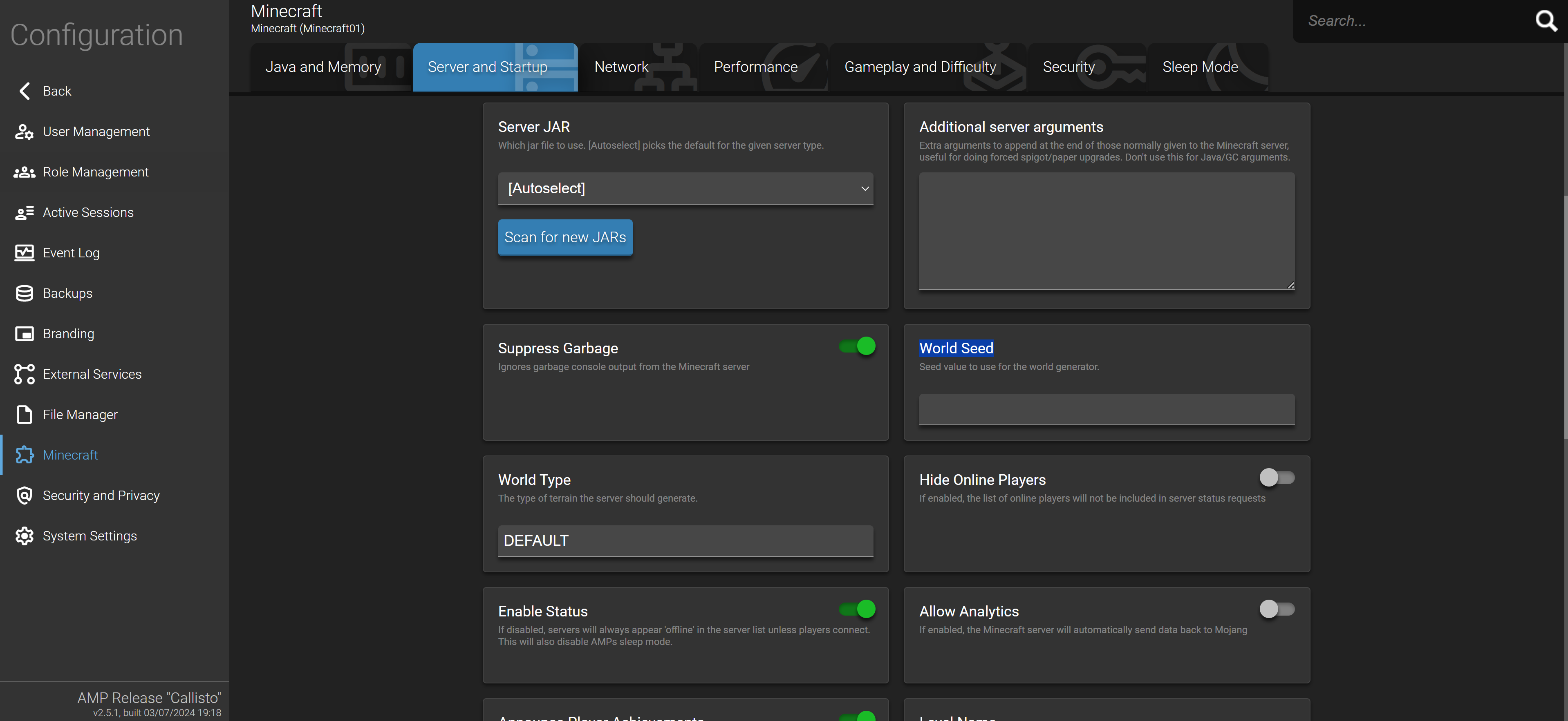Click the Additional server arguments textarea
Screen dimensions: 1568x721
(1107, 231)
